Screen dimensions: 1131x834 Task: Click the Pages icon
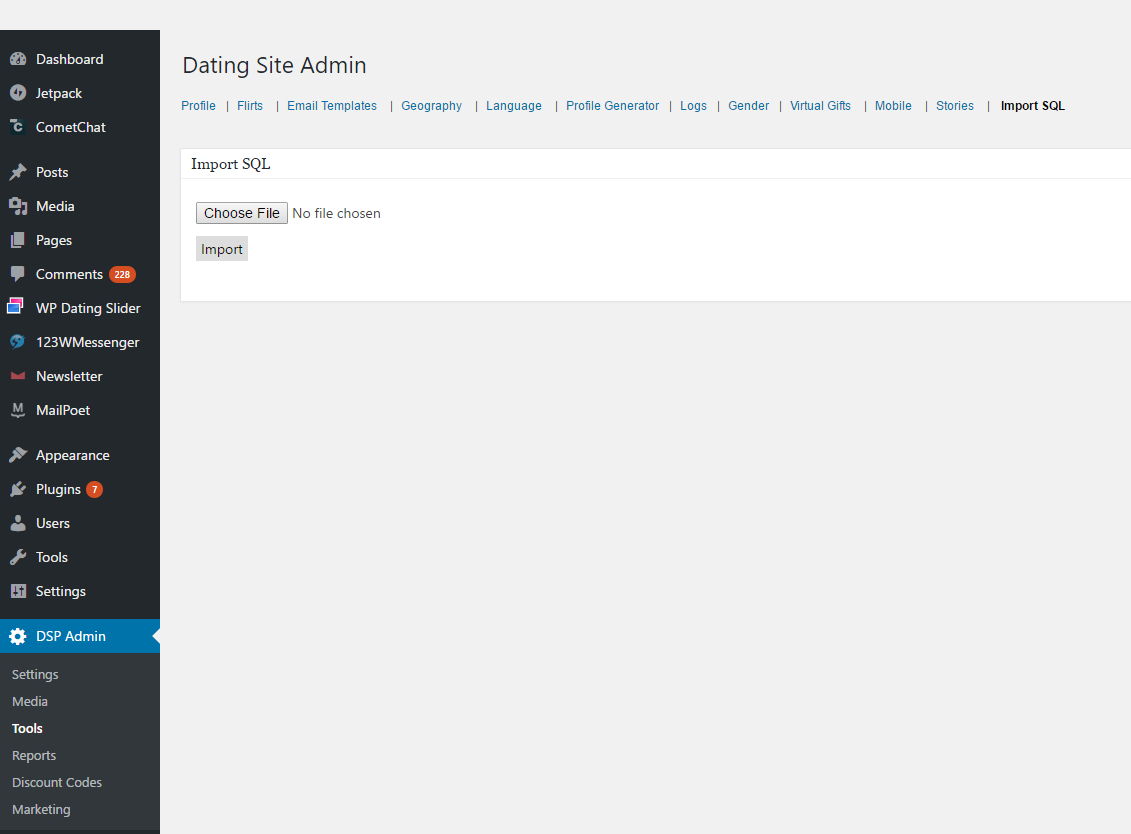click(18, 240)
